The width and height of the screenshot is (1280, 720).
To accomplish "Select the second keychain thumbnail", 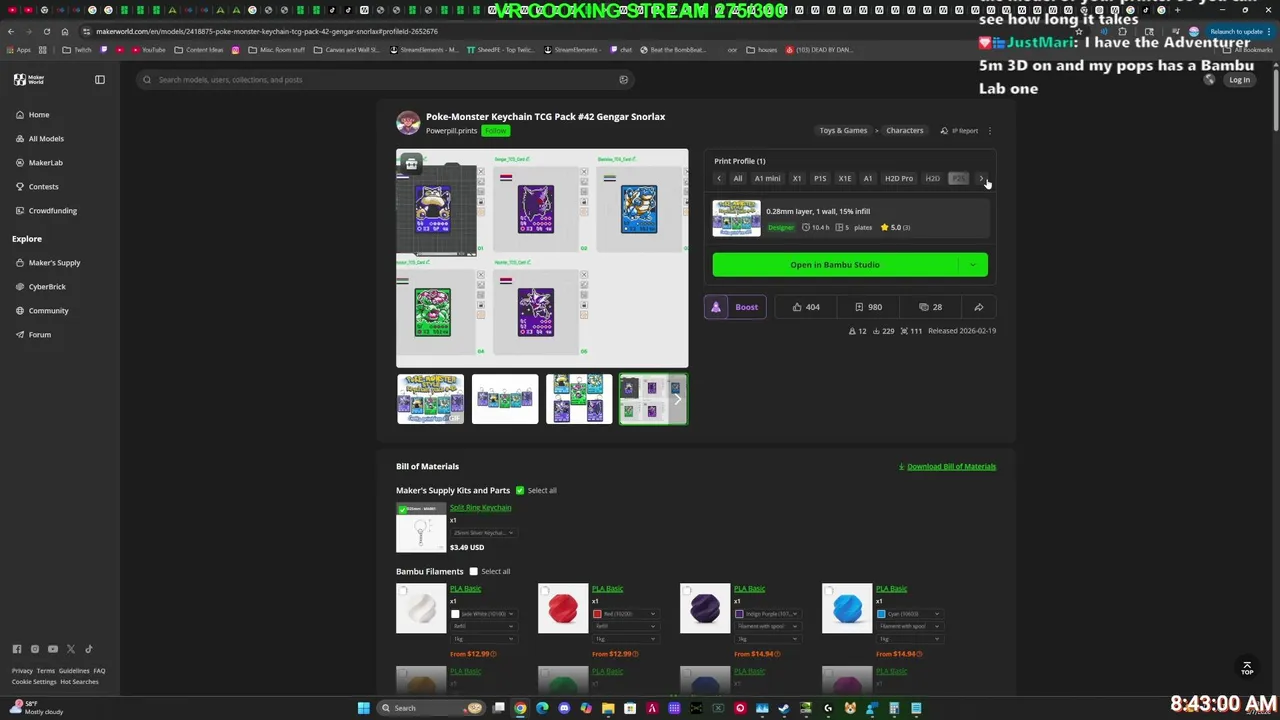I will (505, 399).
